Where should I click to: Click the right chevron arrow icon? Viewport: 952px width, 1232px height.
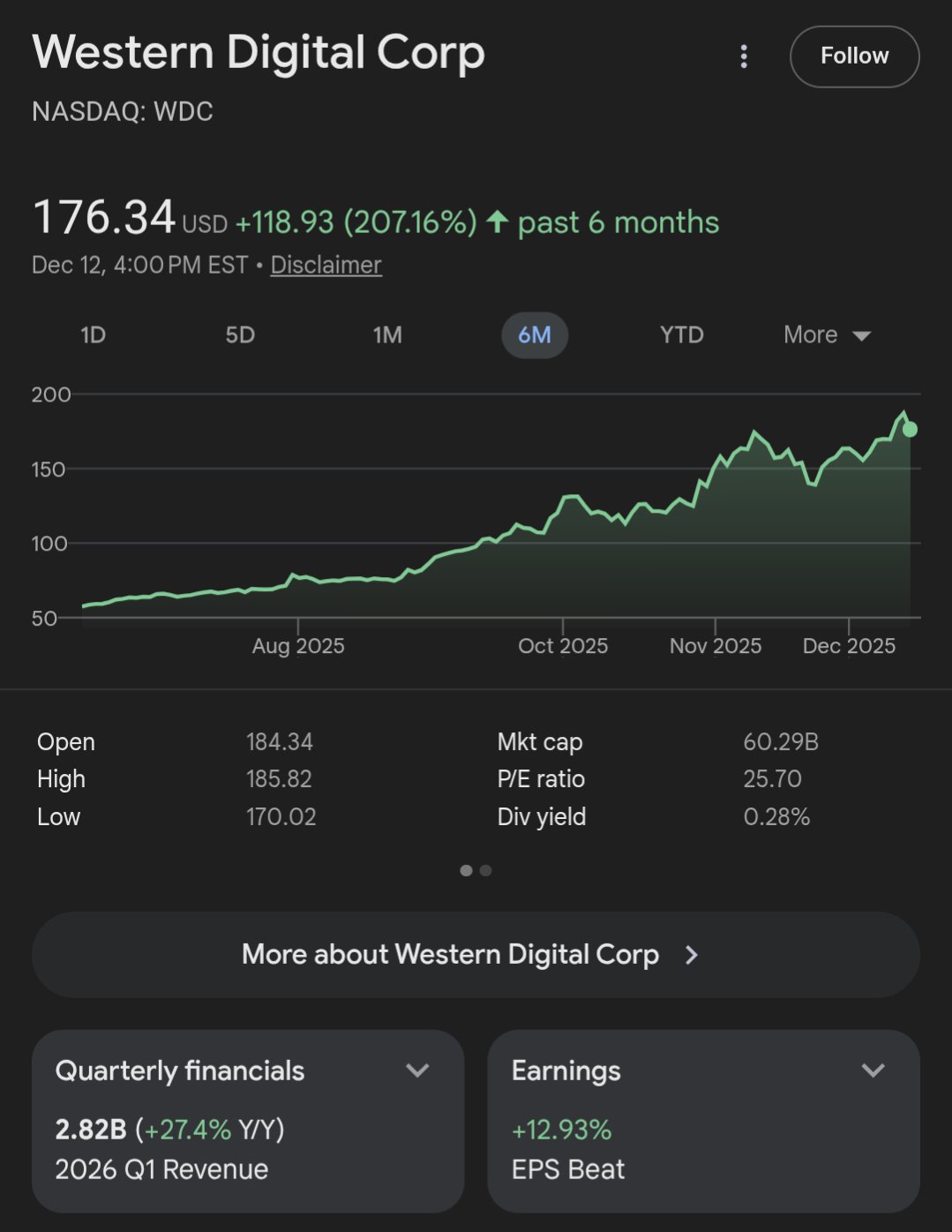pos(692,955)
